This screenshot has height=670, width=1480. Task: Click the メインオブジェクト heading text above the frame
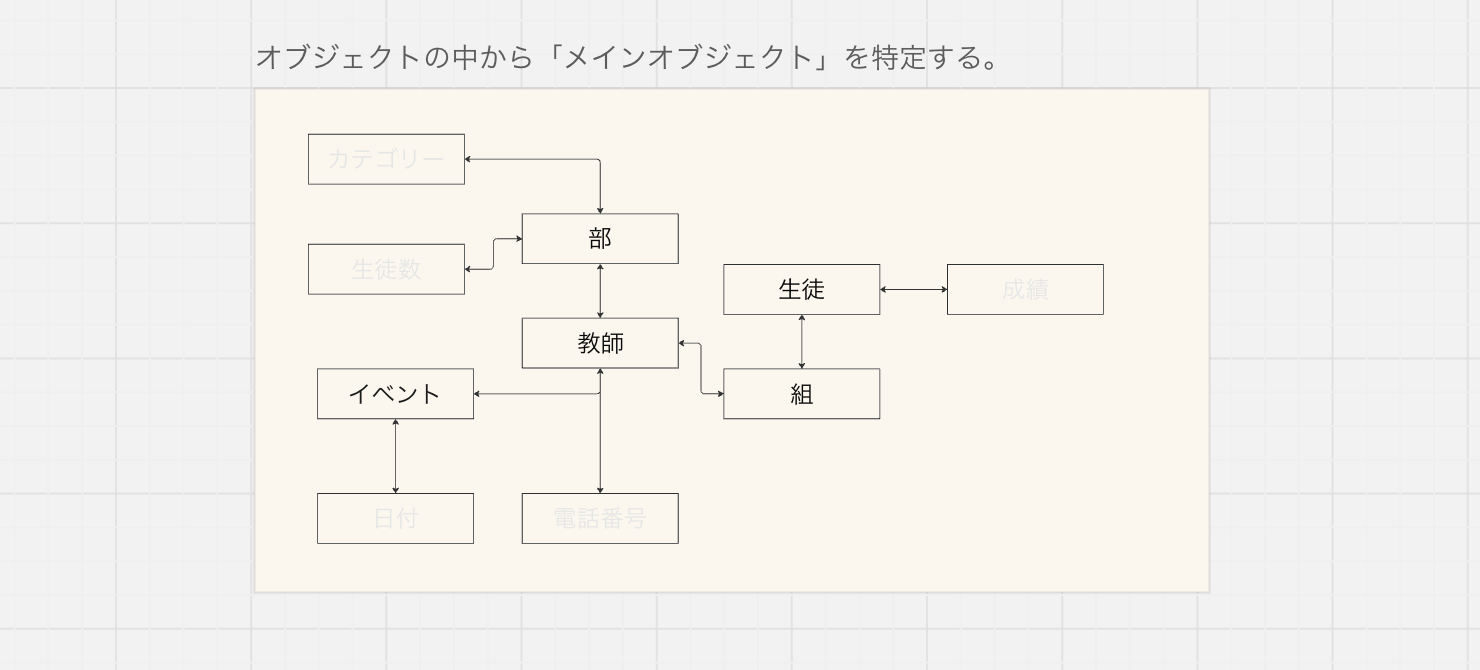[627, 57]
